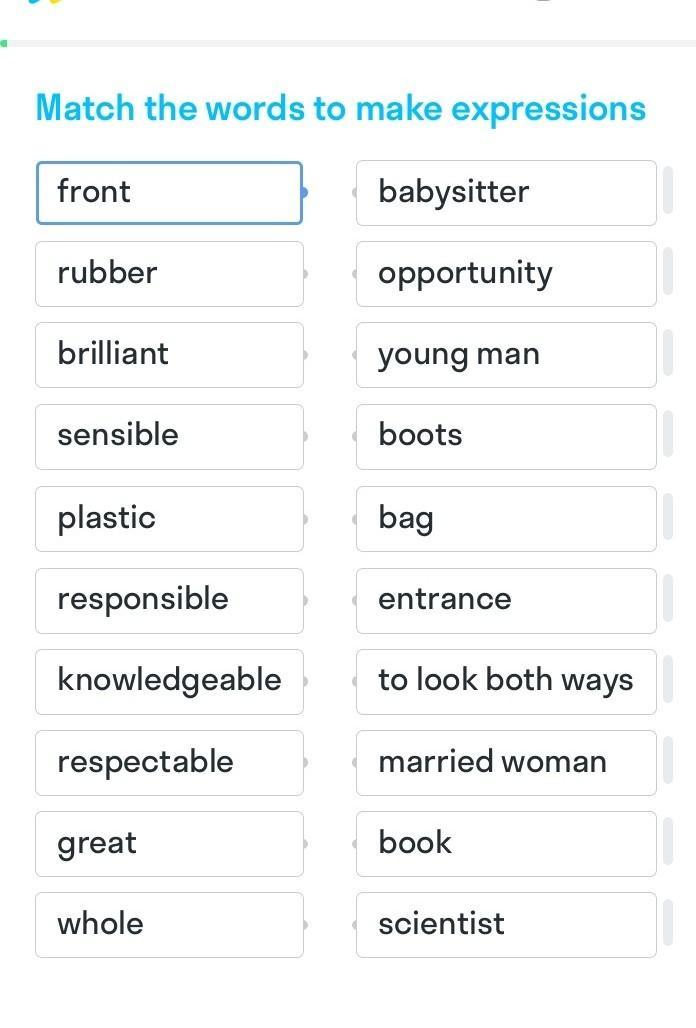Viewport: 696px width, 1028px height.
Task: Select the 'rubber' word box
Action: click(169, 274)
